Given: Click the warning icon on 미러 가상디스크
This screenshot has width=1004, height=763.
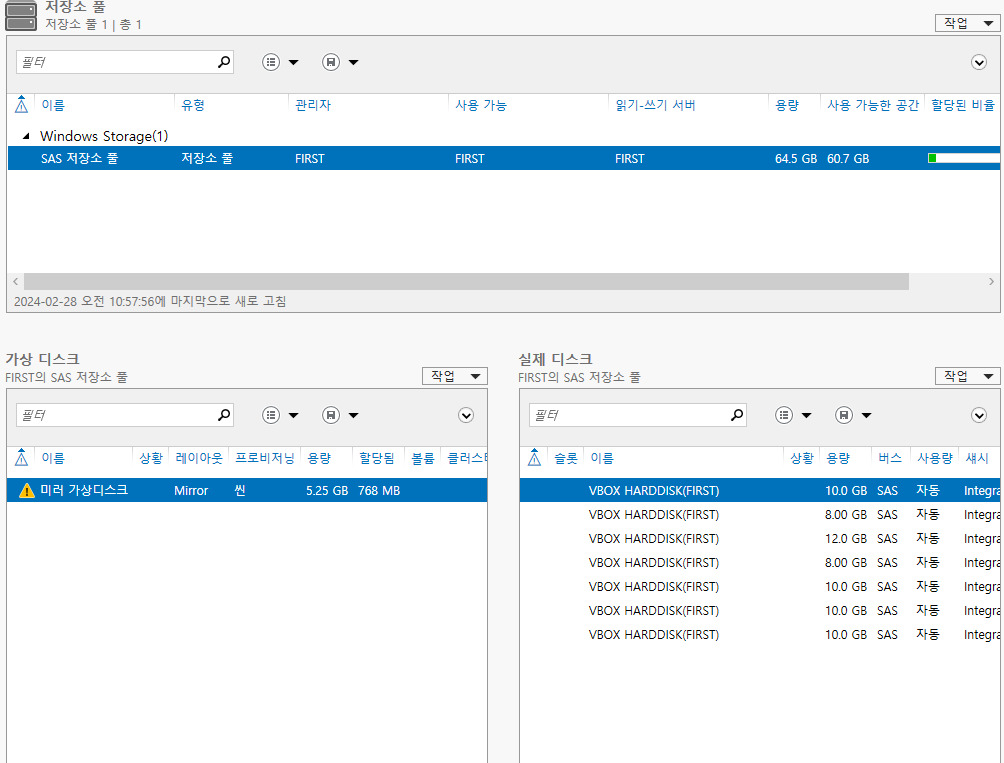Looking at the screenshot, I should (26, 490).
